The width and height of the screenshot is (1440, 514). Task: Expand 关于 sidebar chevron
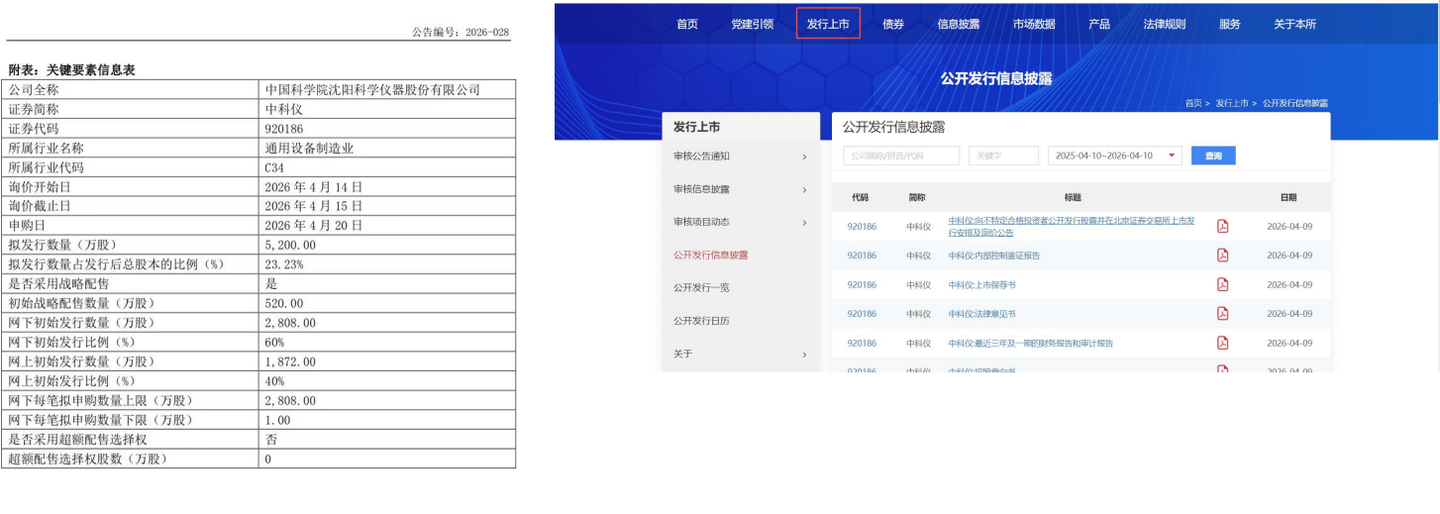[804, 354]
